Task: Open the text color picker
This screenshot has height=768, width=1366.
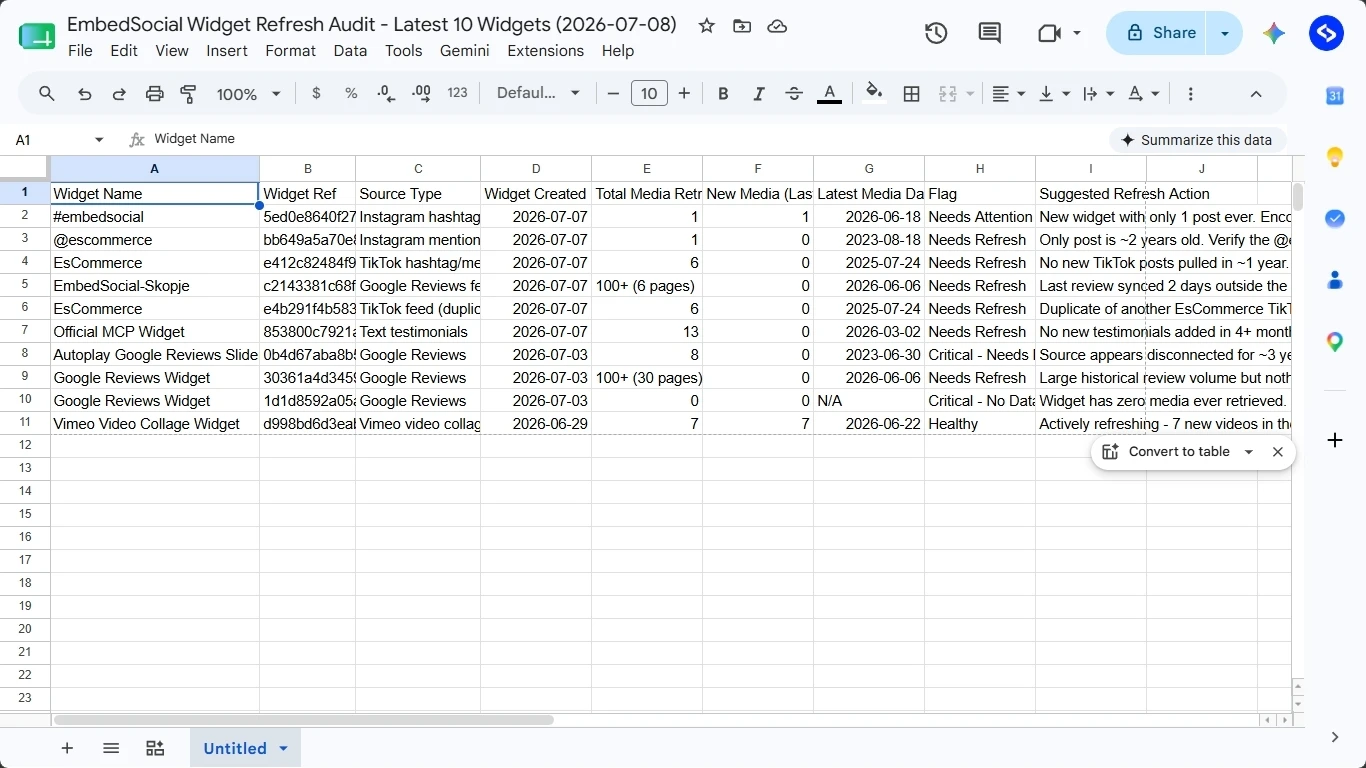Action: coord(829,93)
